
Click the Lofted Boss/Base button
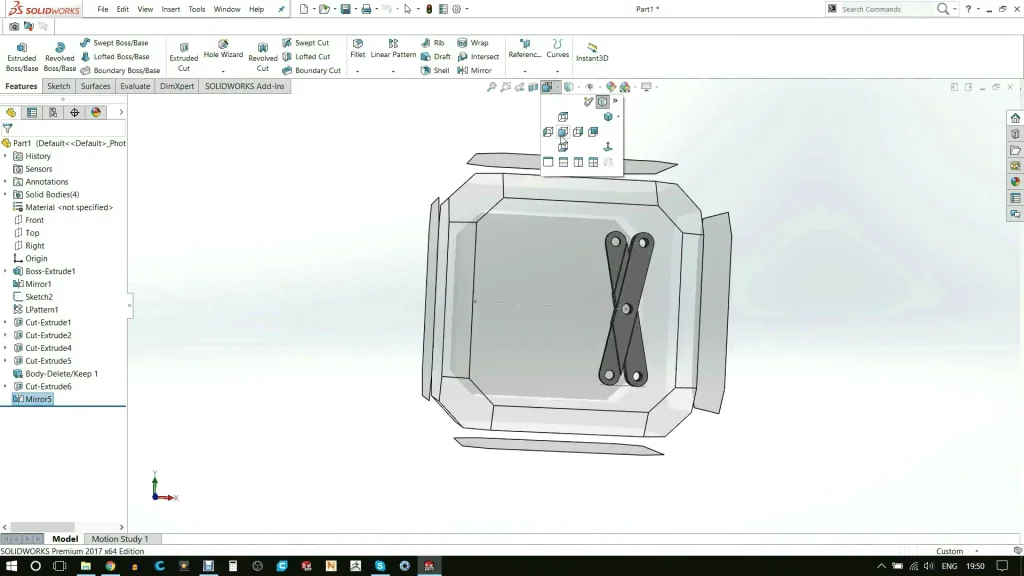(114, 57)
